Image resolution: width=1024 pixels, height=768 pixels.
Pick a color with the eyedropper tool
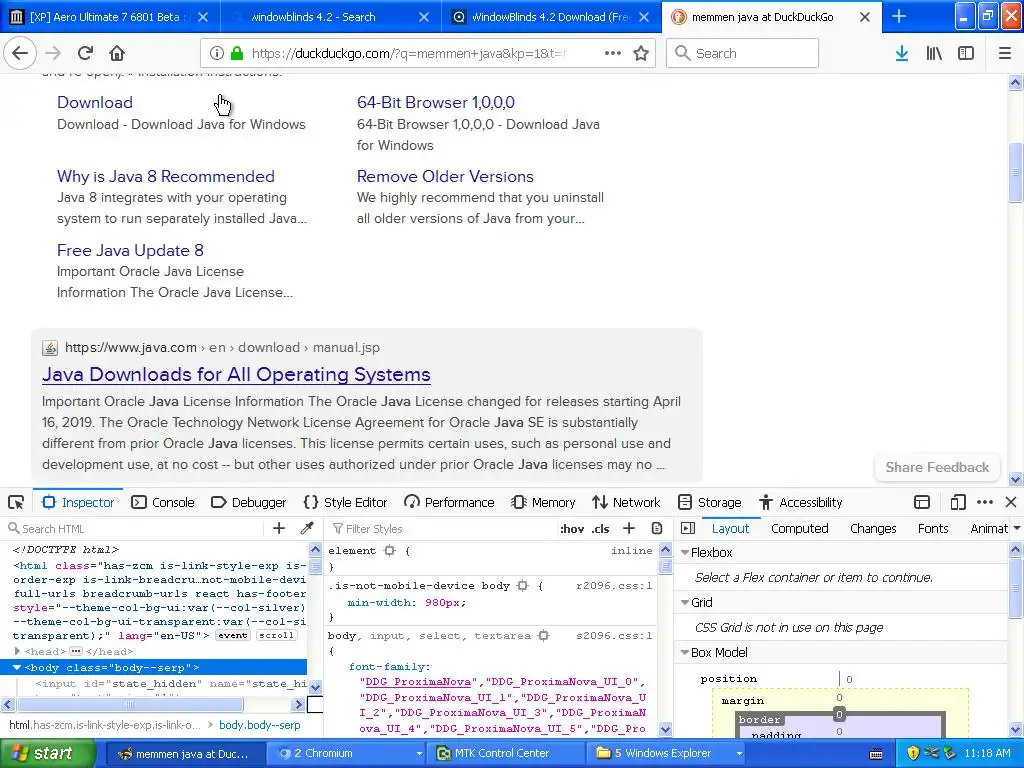coord(307,528)
